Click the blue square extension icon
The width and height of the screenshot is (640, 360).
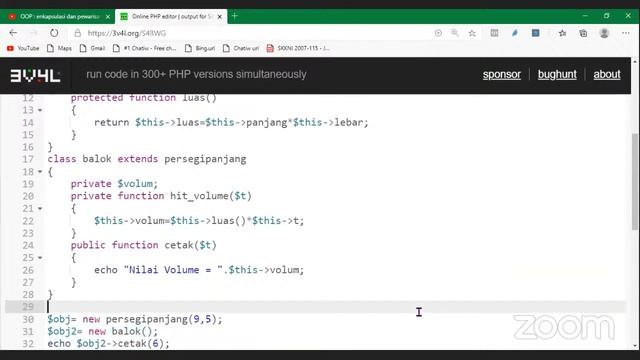click(x=536, y=33)
